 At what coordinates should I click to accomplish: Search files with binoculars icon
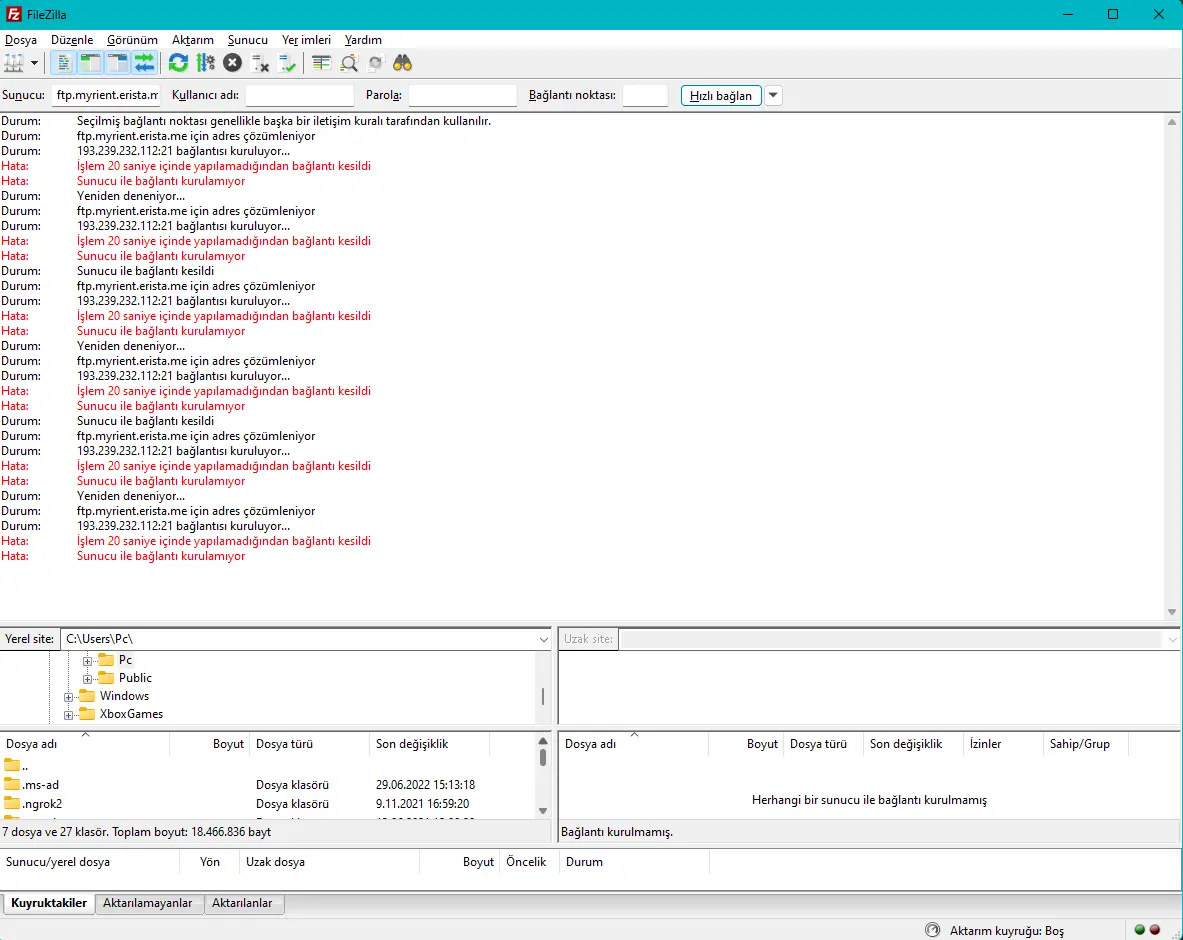click(x=402, y=63)
